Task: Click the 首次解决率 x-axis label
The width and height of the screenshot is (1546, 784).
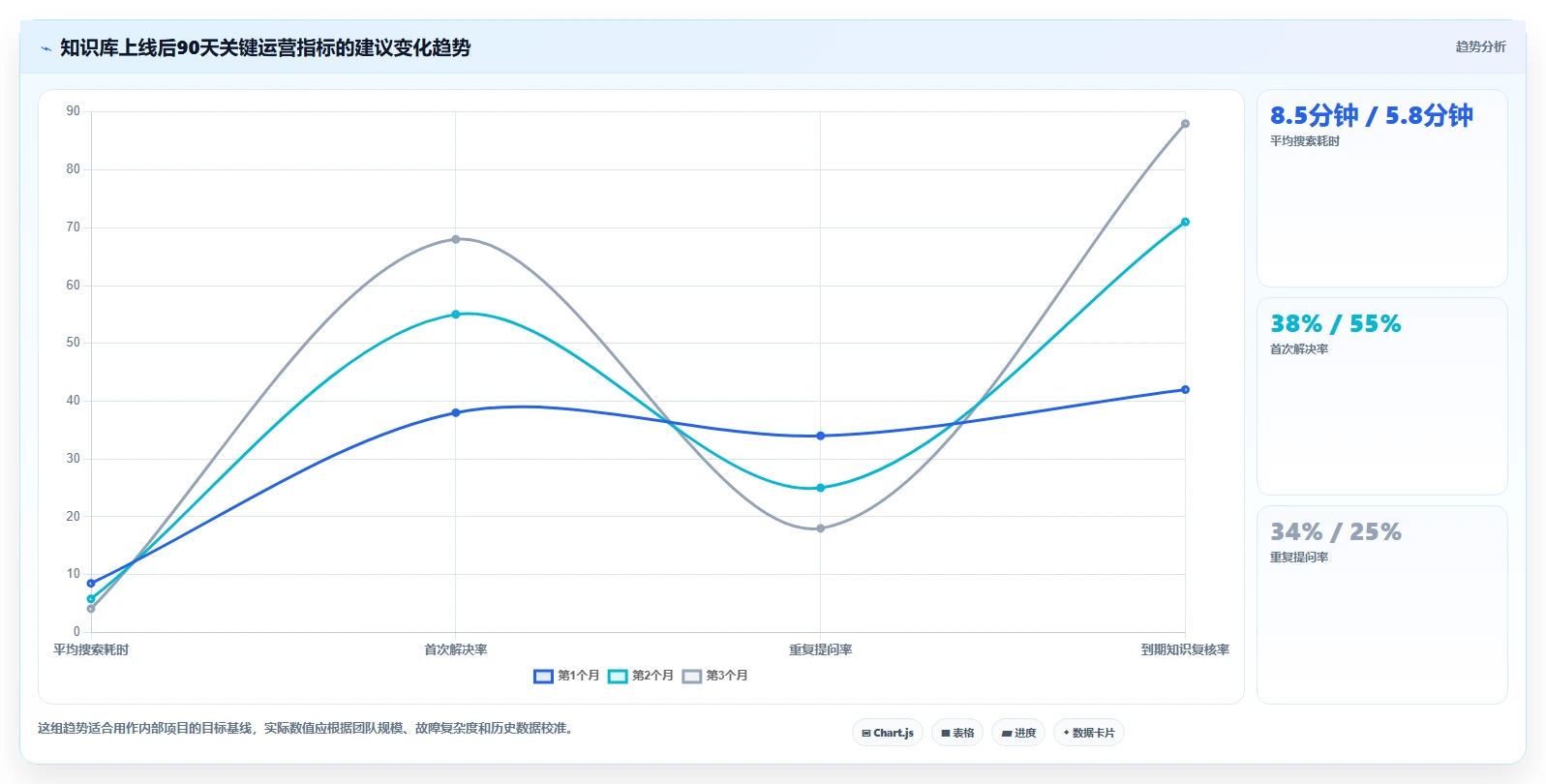Action: [456, 649]
